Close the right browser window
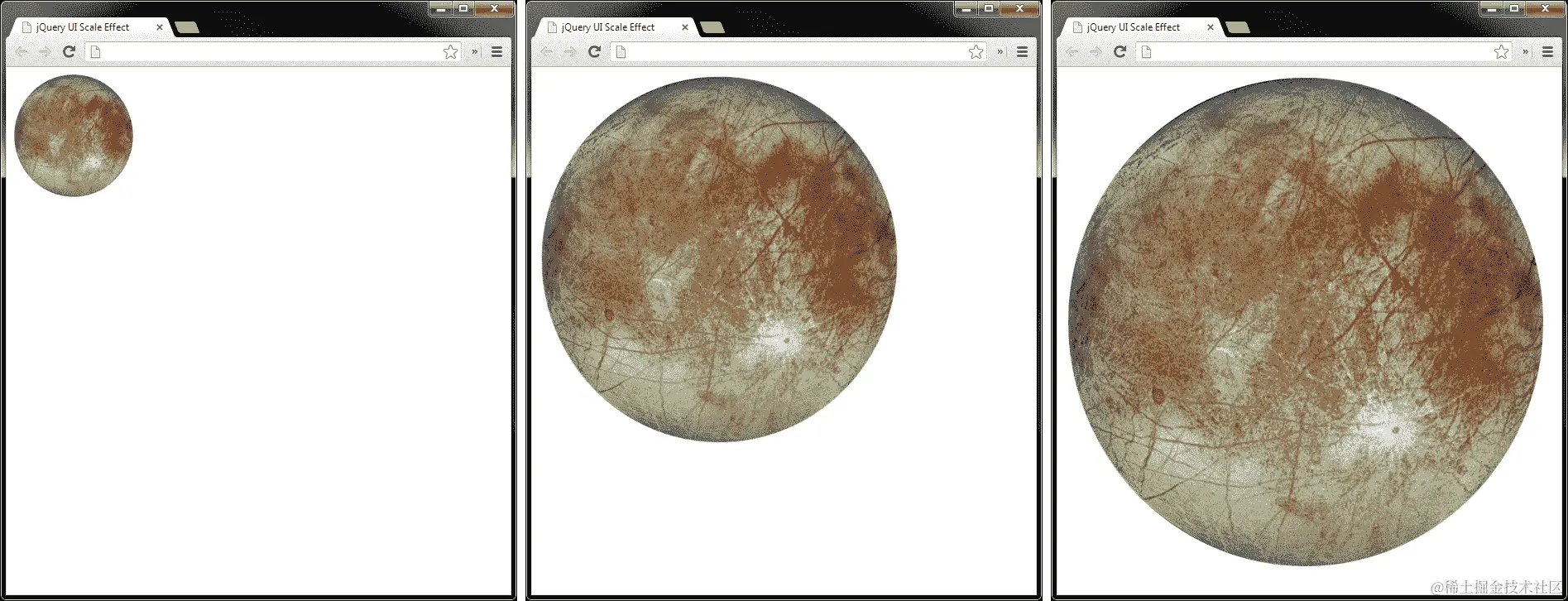Image resolution: width=1568 pixels, height=601 pixels. tap(1546, 8)
